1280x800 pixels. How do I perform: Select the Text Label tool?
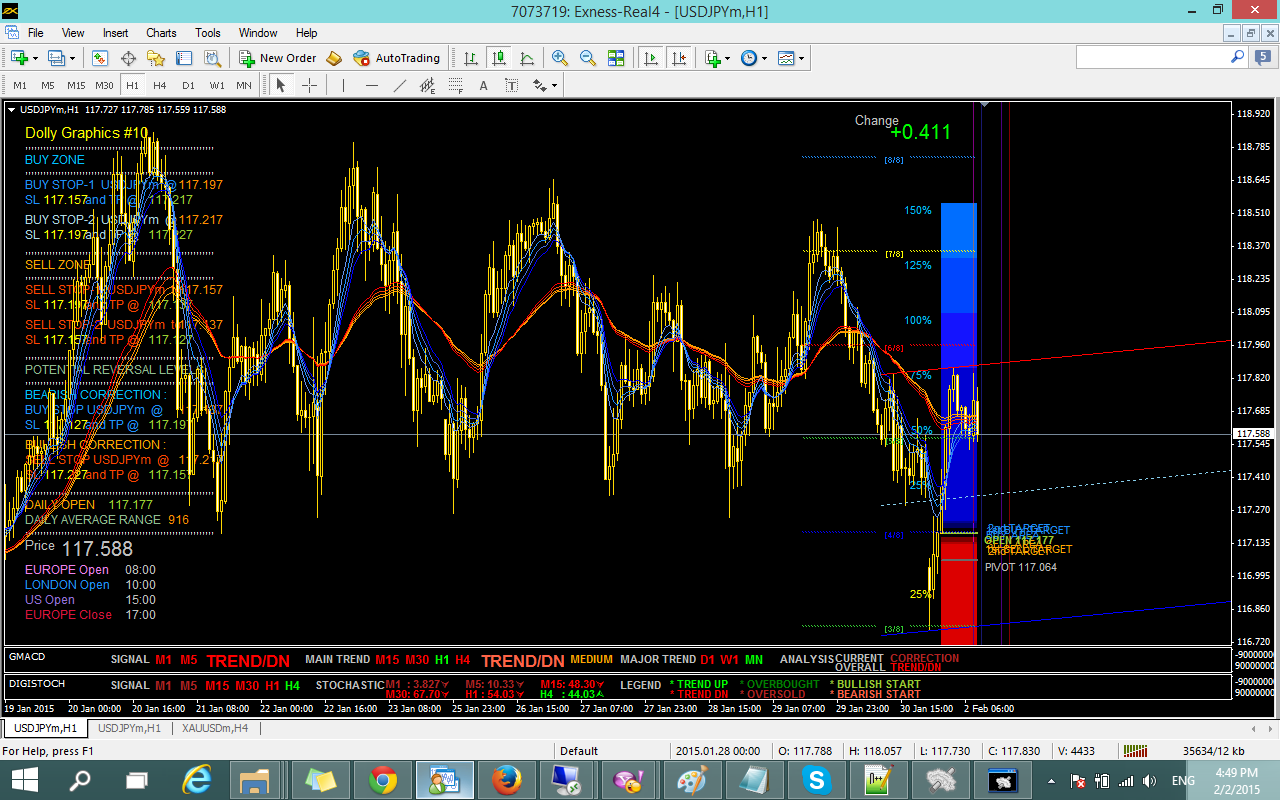(x=512, y=85)
